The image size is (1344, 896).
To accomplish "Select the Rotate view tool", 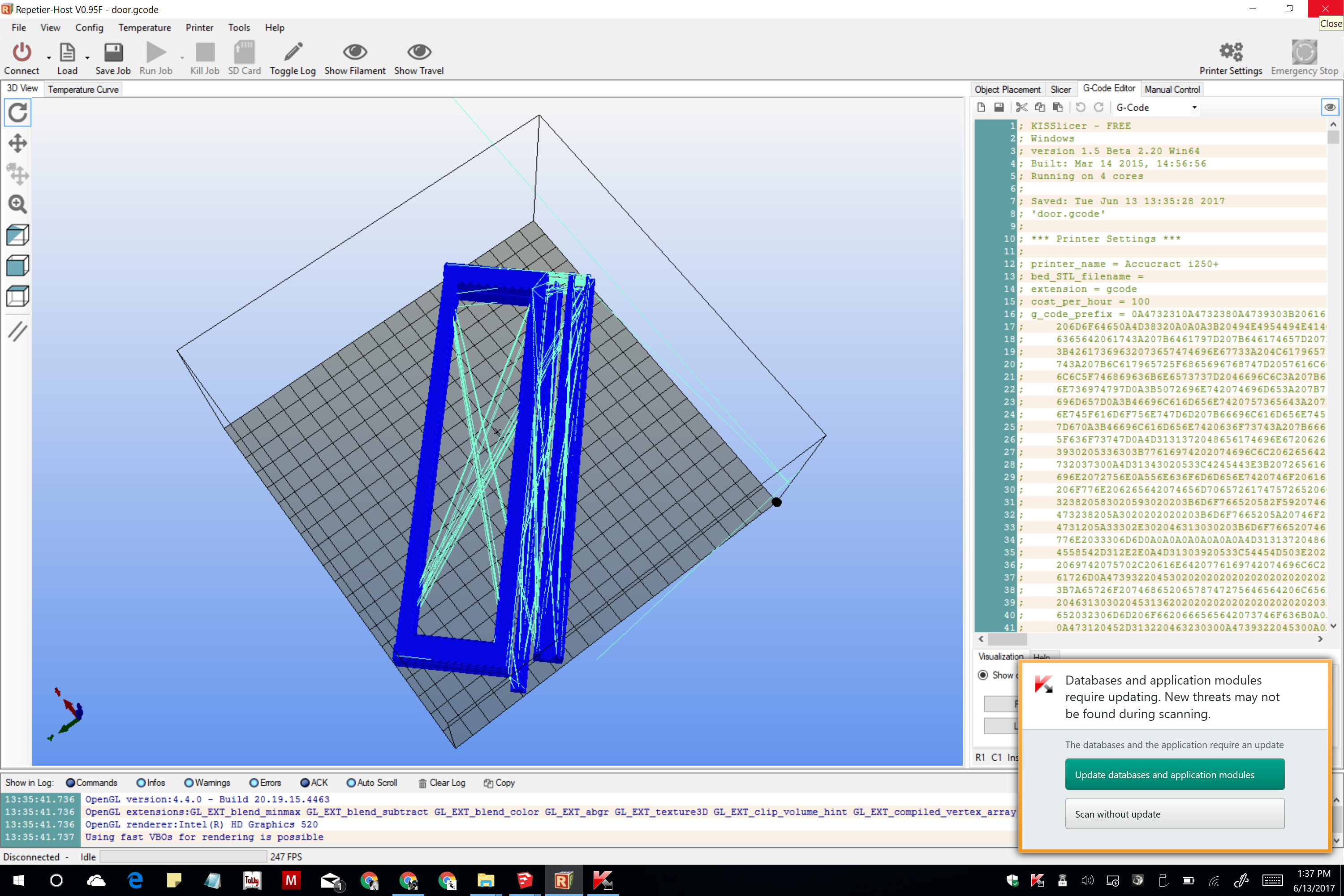I will (x=18, y=112).
